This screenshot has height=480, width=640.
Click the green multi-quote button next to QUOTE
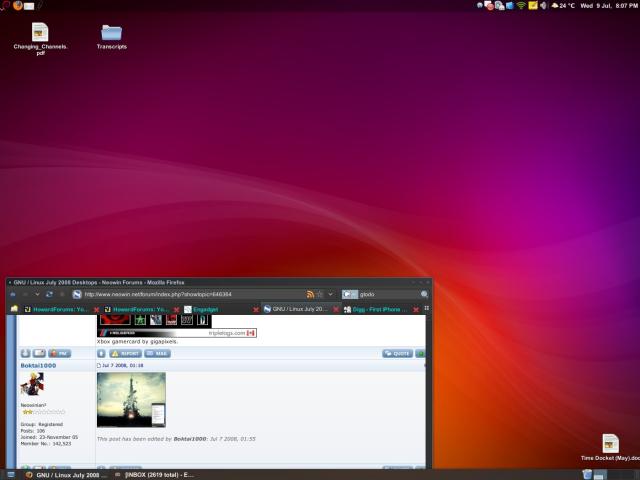(420, 353)
